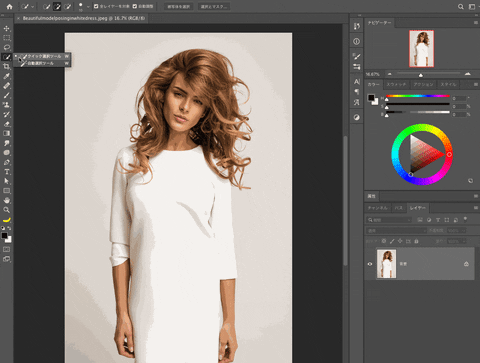Click the New Selection mode button
This screenshot has height=363, width=480.
(47, 6)
